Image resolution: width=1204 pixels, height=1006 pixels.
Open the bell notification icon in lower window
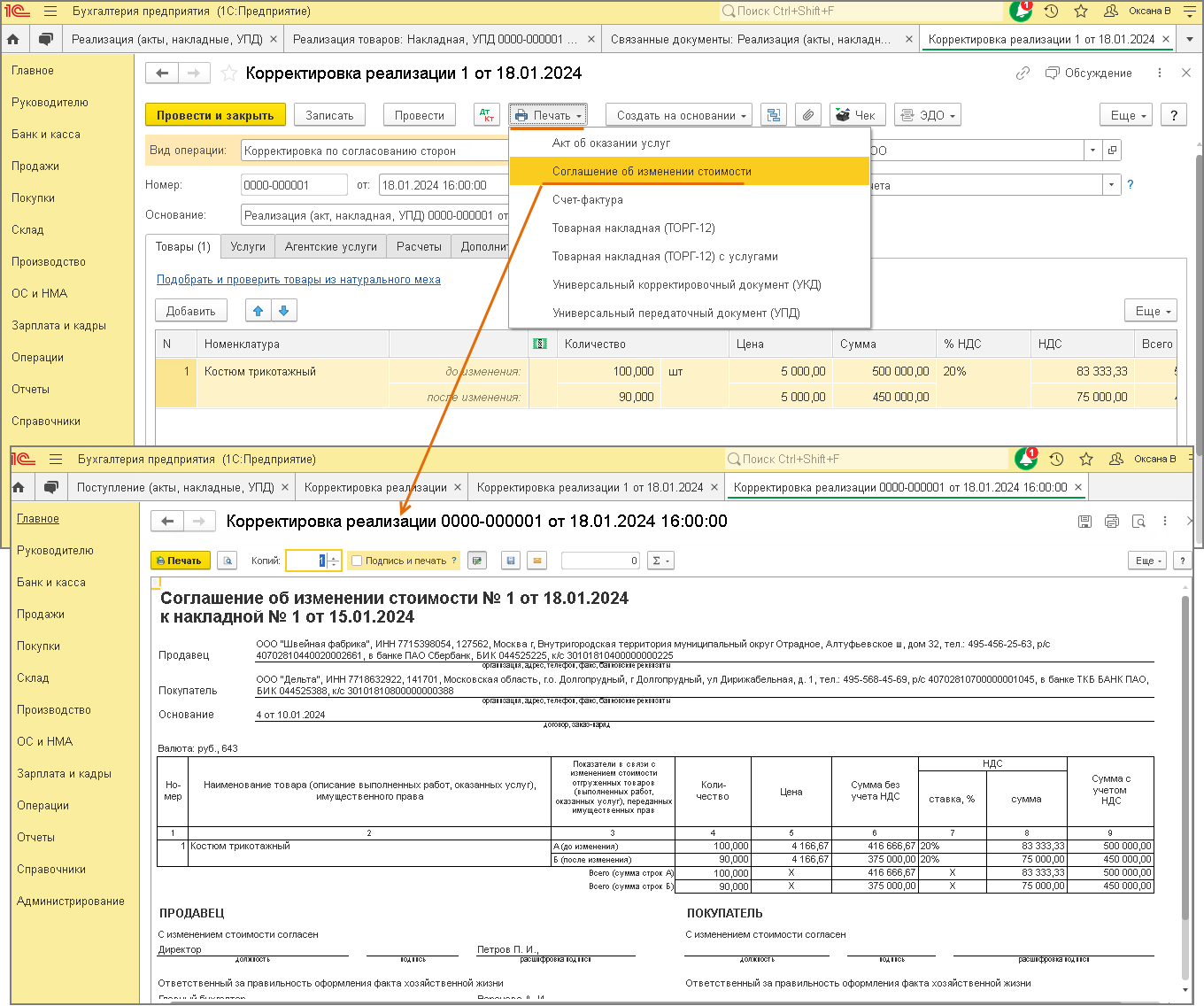[1025, 459]
